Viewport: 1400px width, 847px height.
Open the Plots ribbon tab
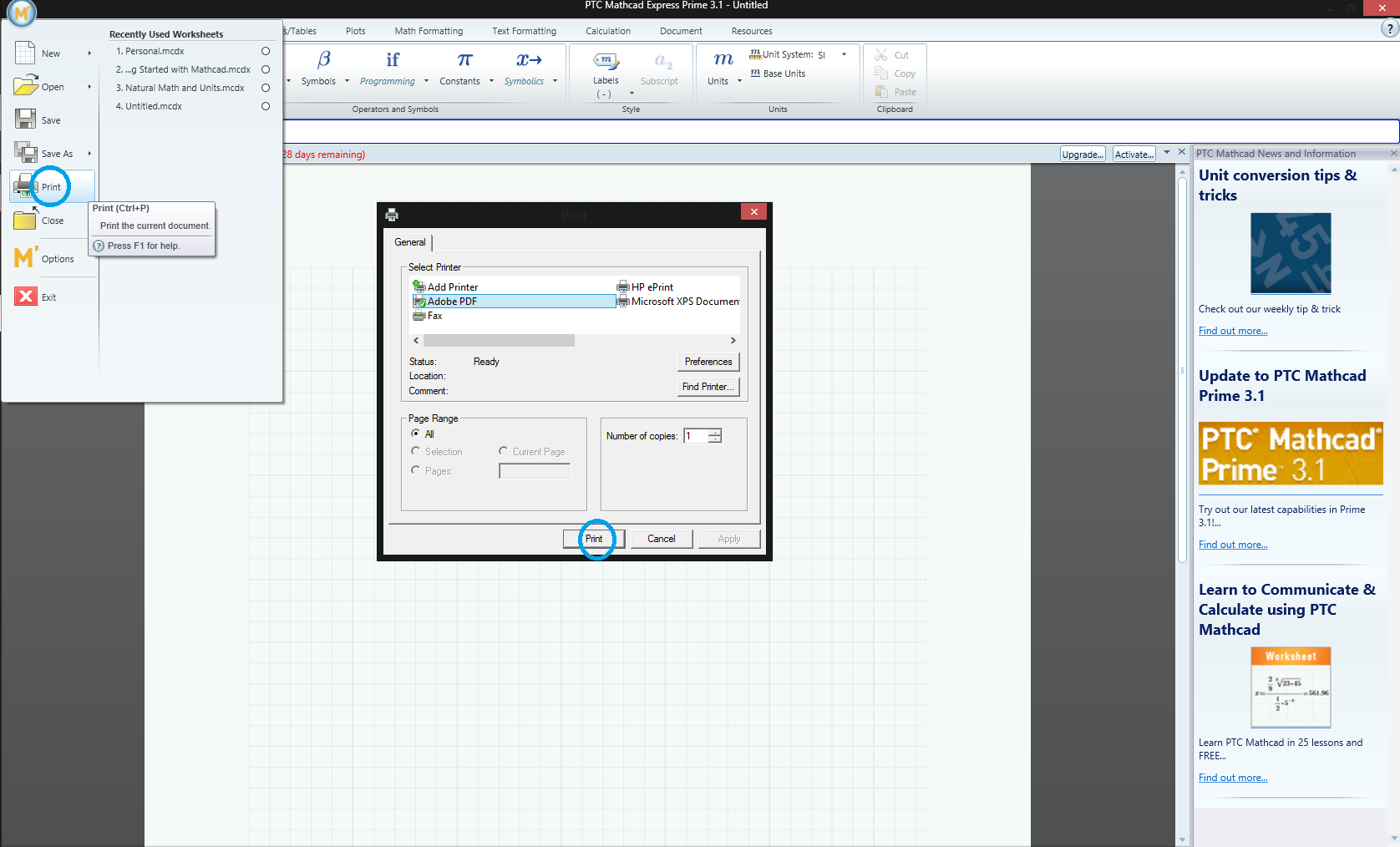(356, 31)
